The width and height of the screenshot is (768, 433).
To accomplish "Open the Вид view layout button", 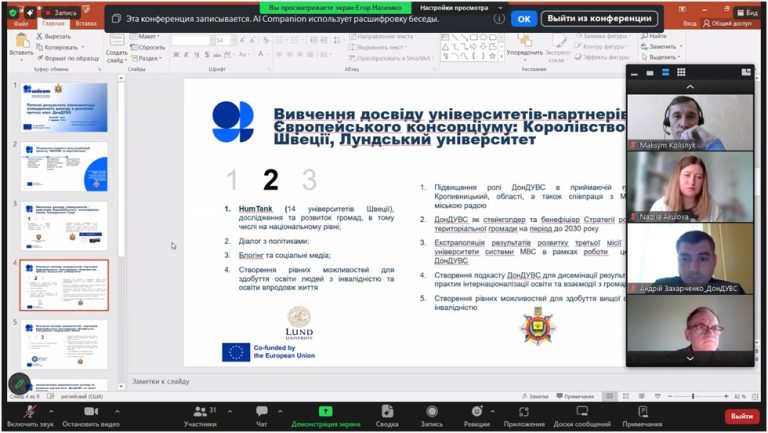I will tap(748, 12).
